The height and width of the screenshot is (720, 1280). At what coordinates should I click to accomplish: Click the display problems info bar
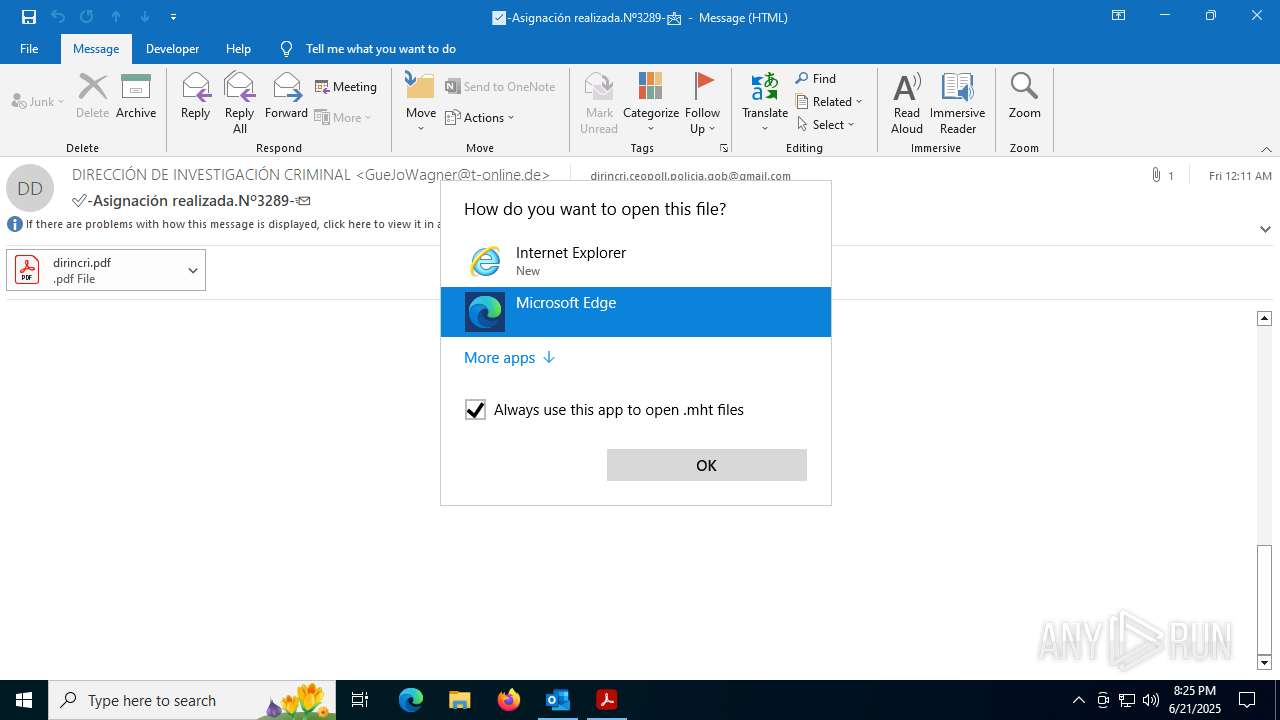pyautogui.click(x=224, y=224)
